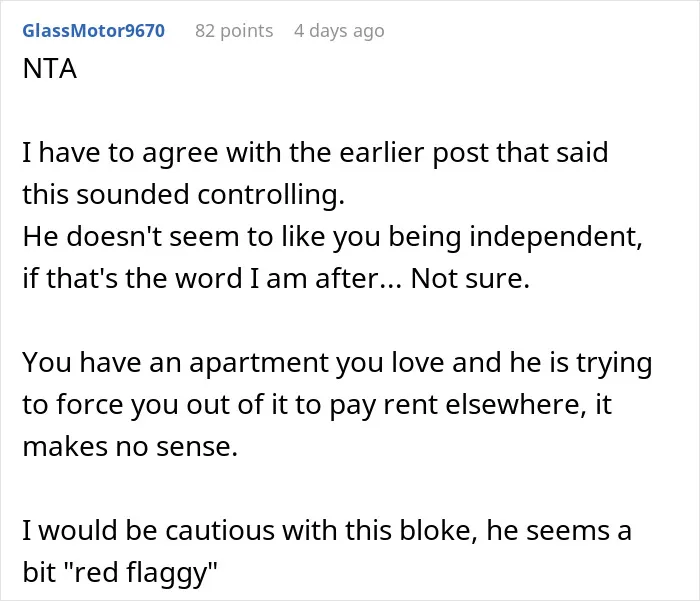Screen dimensions: 700x601
Task: Click the line "makes no sense."
Action: (130, 447)
